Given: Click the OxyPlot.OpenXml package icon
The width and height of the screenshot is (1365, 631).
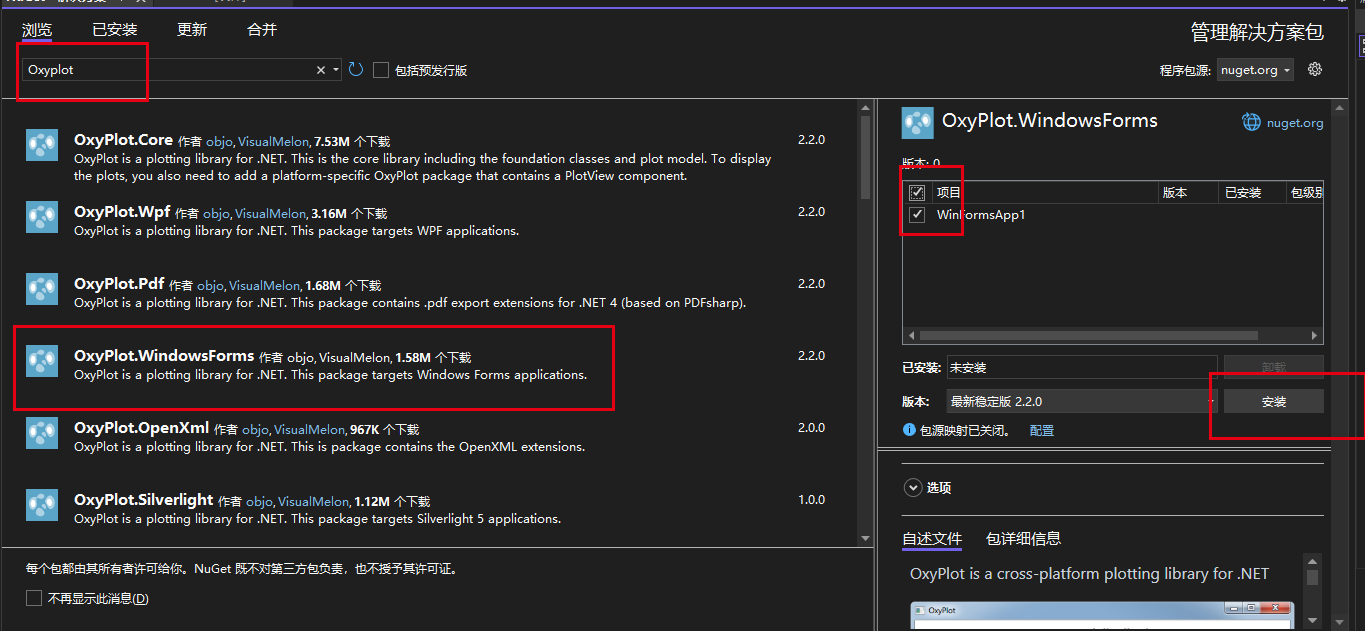Looking at the screenshot, I should click(42, 433).
